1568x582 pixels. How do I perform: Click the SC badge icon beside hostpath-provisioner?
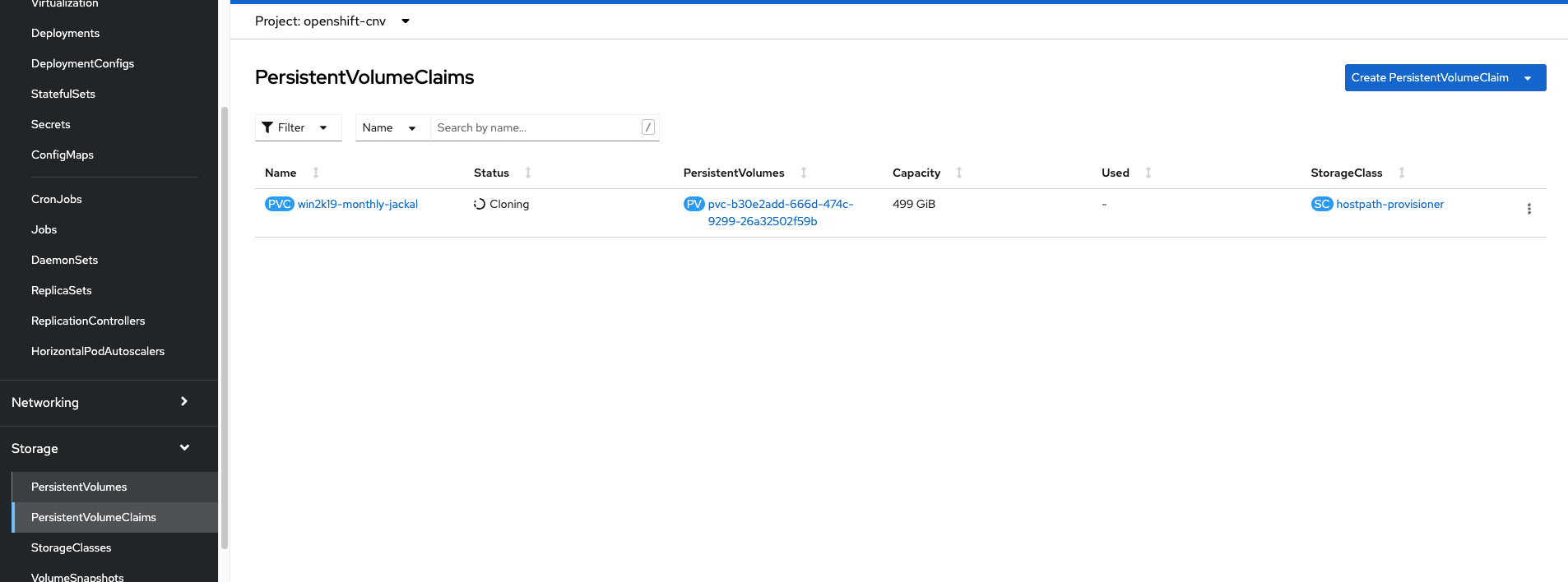1321,204
